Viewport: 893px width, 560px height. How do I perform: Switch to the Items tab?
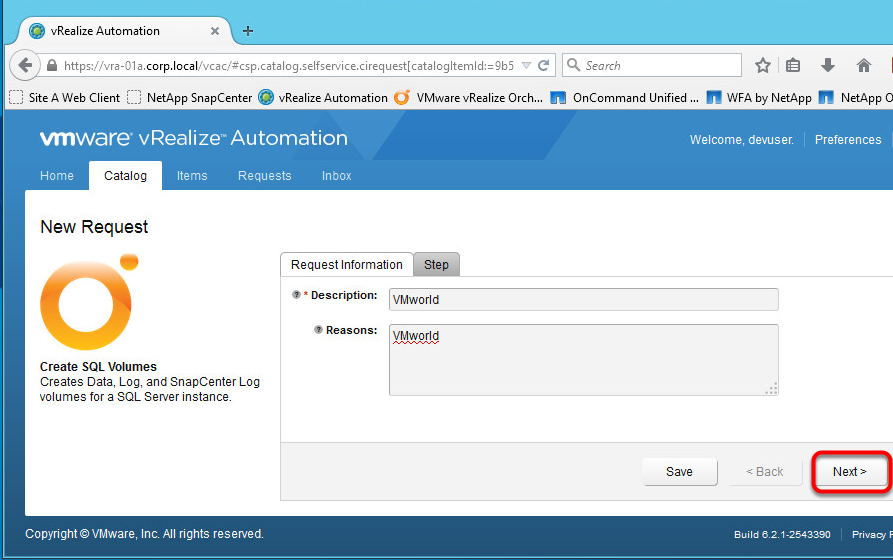point(192,175)
